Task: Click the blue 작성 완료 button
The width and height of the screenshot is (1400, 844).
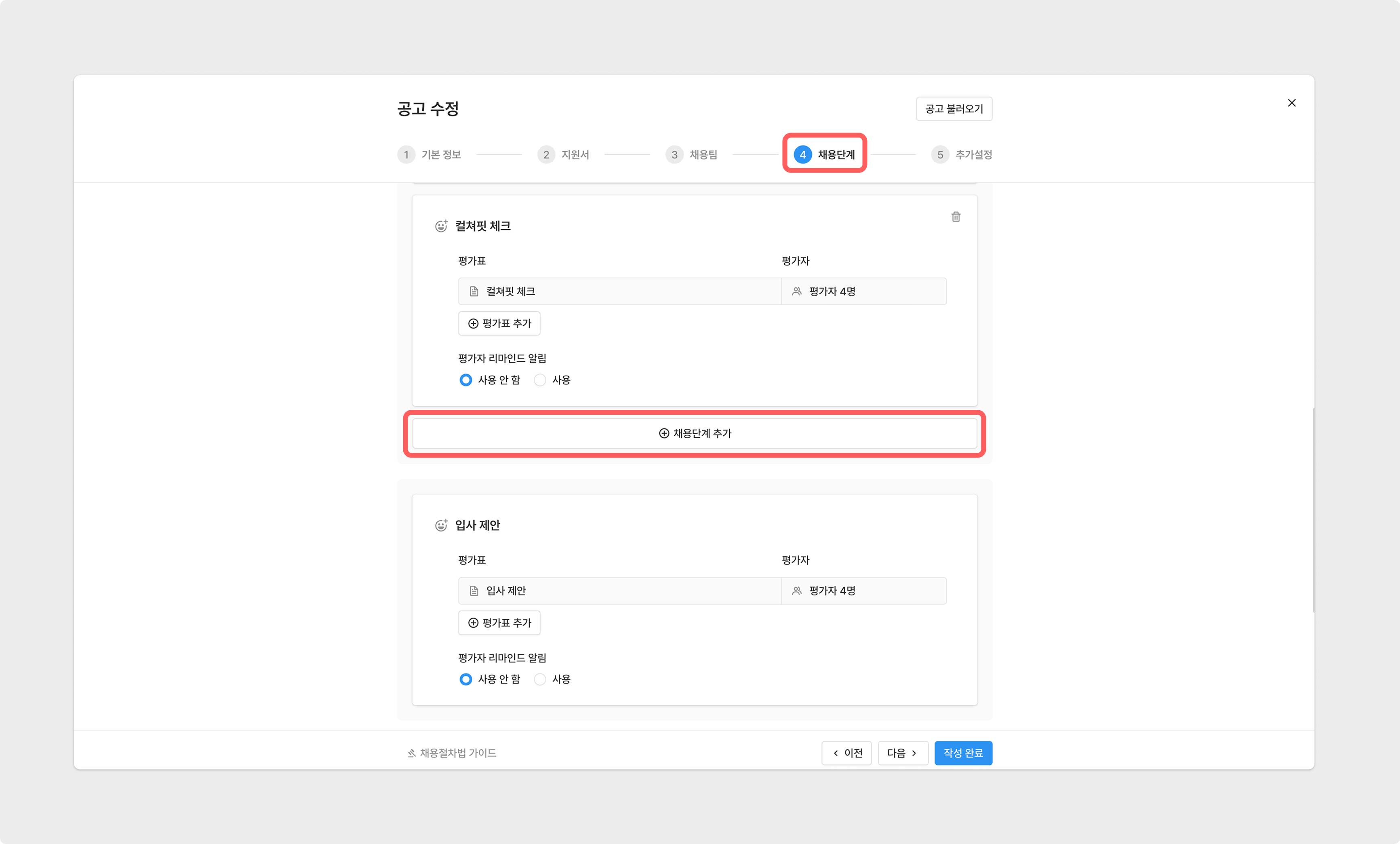Action: [963, 753]
